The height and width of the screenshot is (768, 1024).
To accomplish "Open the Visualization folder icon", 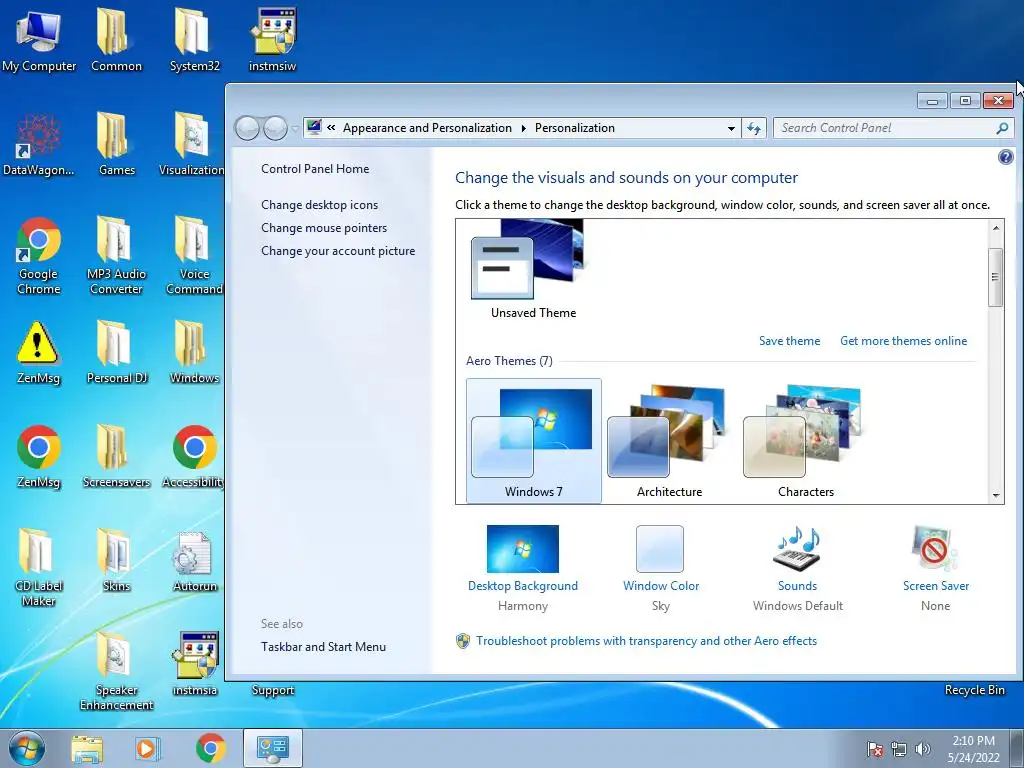I will [191, 144].
